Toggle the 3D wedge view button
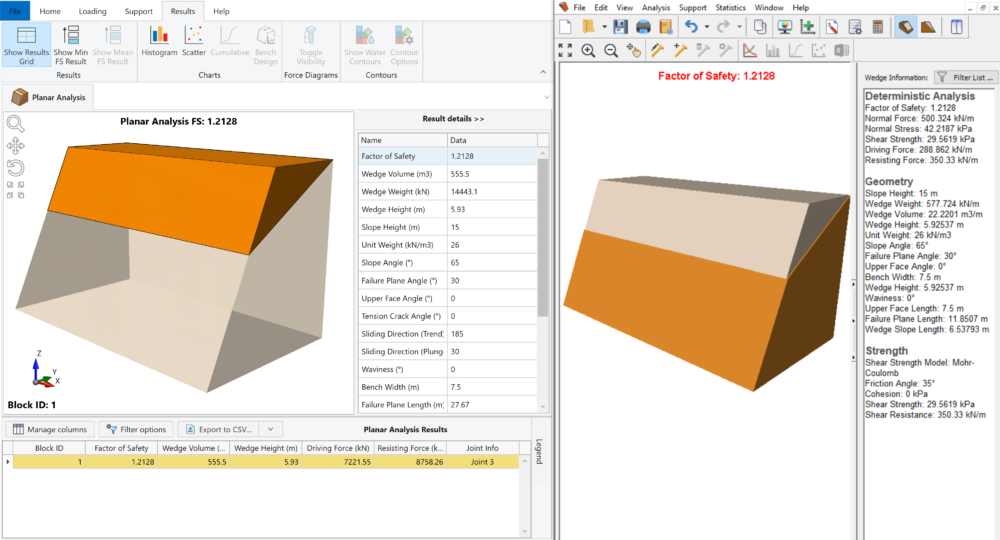This screenshot has width=1000, height=540. (x=905, y=27)
